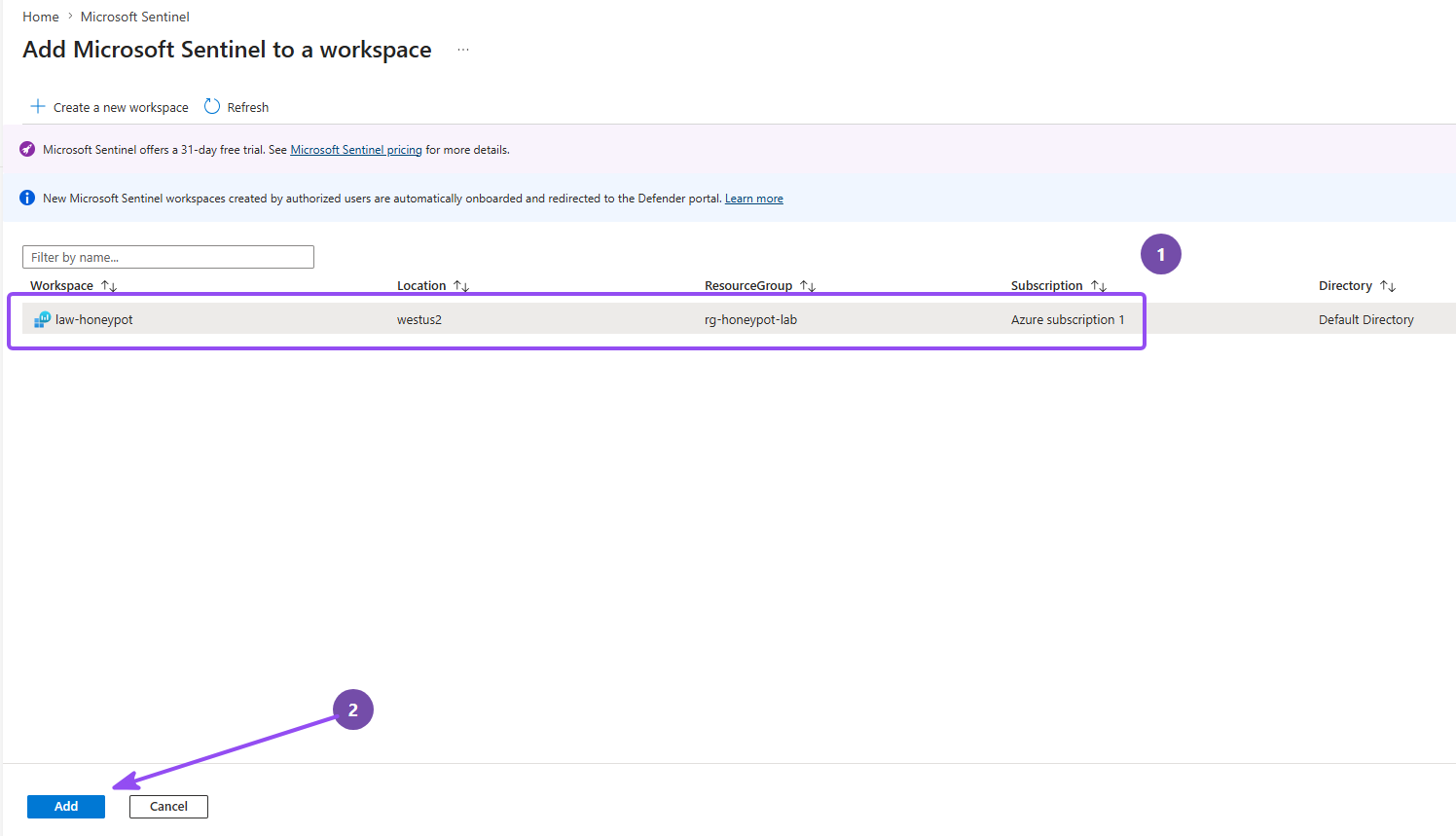Sort by the ResourceGroup column arrows
Viewport: 1456px width, 836px height.
click(x=808, y=286)
